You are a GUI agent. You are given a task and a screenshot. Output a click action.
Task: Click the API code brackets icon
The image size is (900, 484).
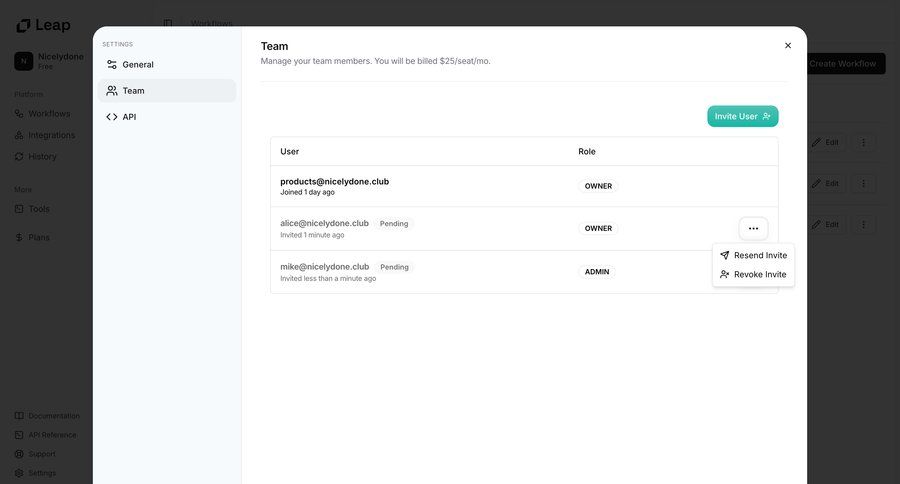[112, 117]
